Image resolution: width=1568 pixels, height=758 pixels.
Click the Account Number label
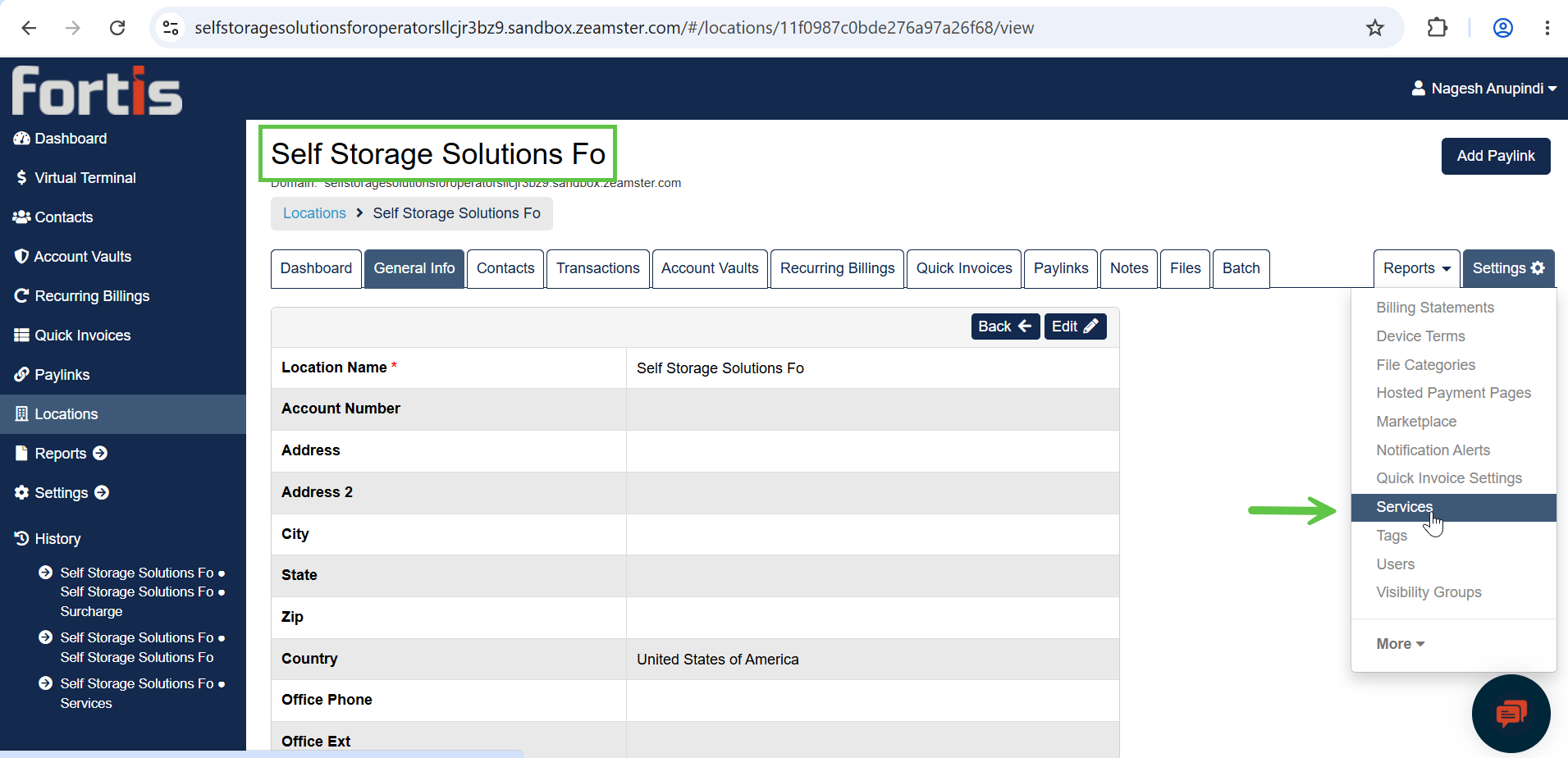point(341,409)
